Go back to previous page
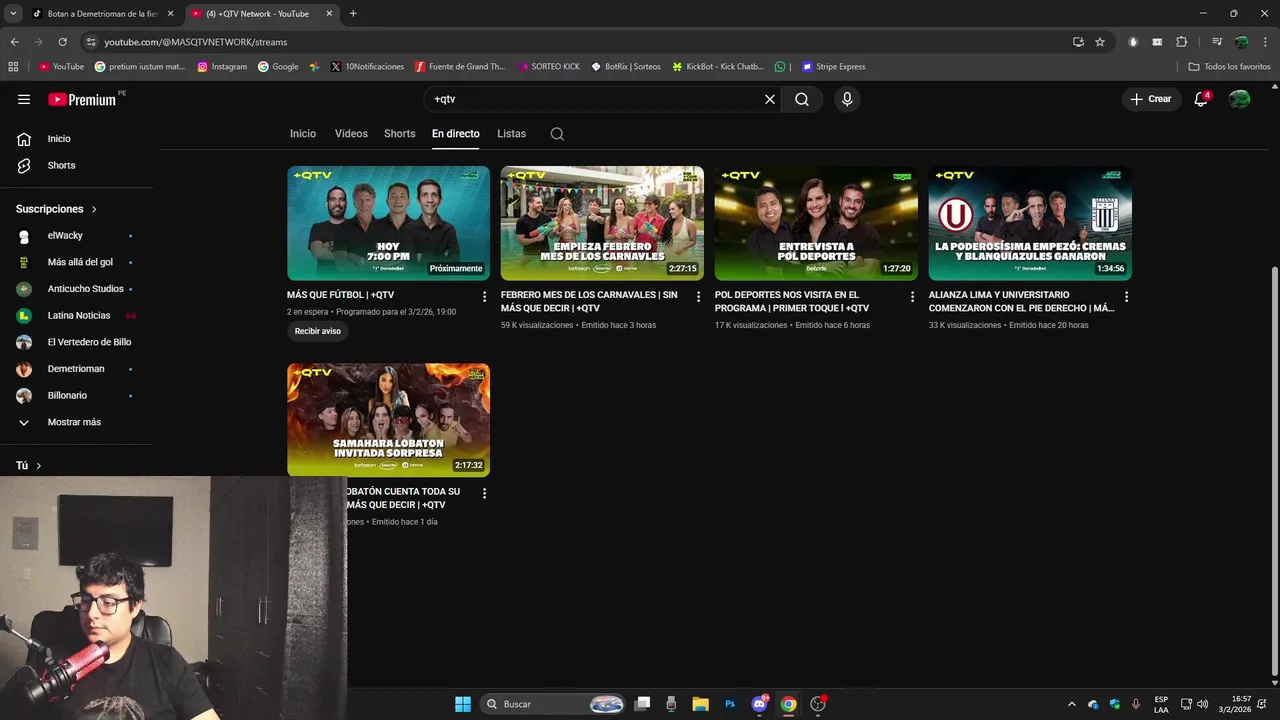 14,42
